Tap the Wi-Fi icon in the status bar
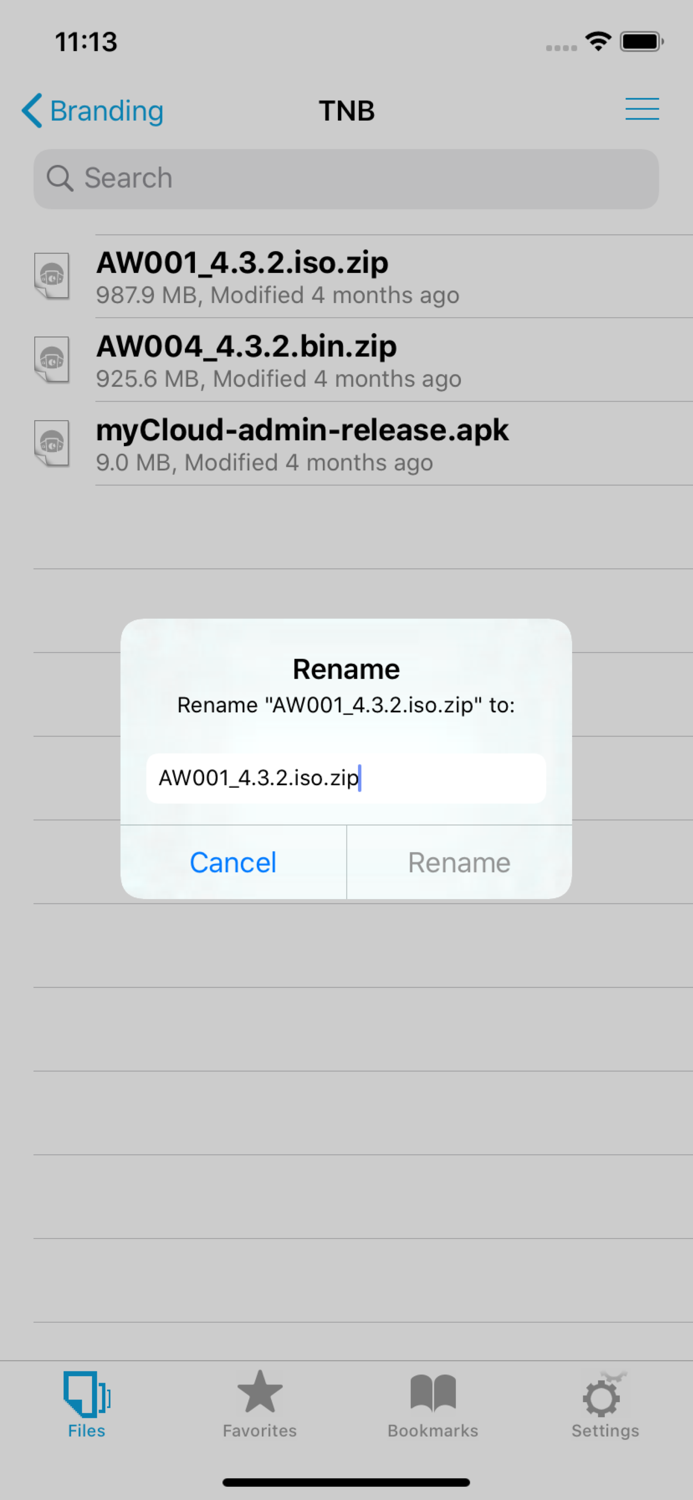 [x=598, y=42]
